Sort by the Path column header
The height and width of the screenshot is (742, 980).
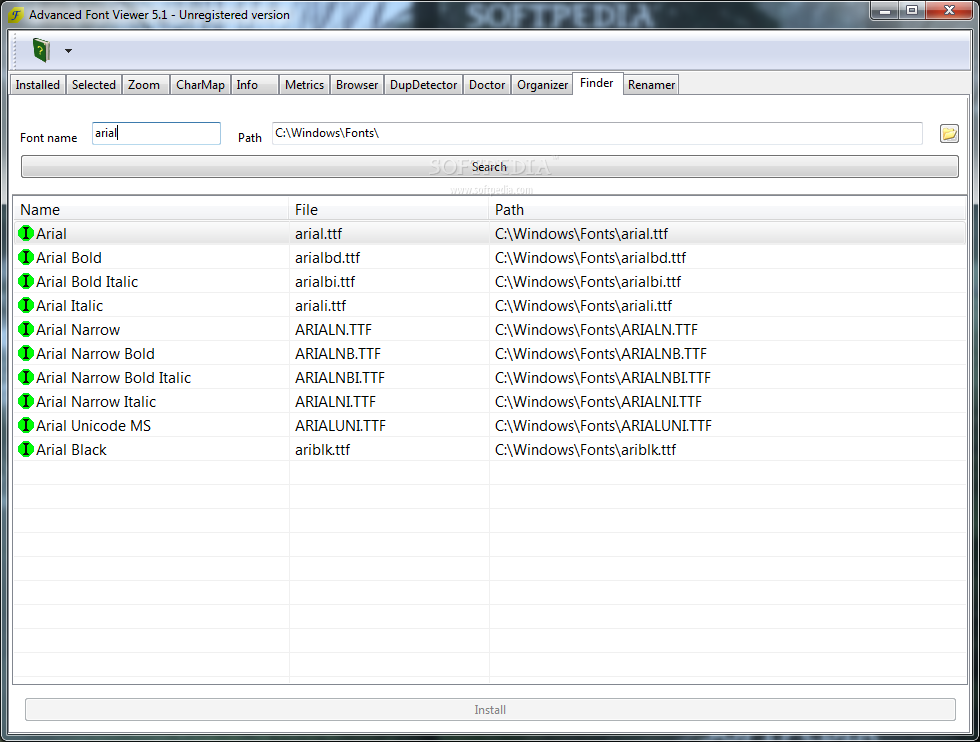point(728,209)
